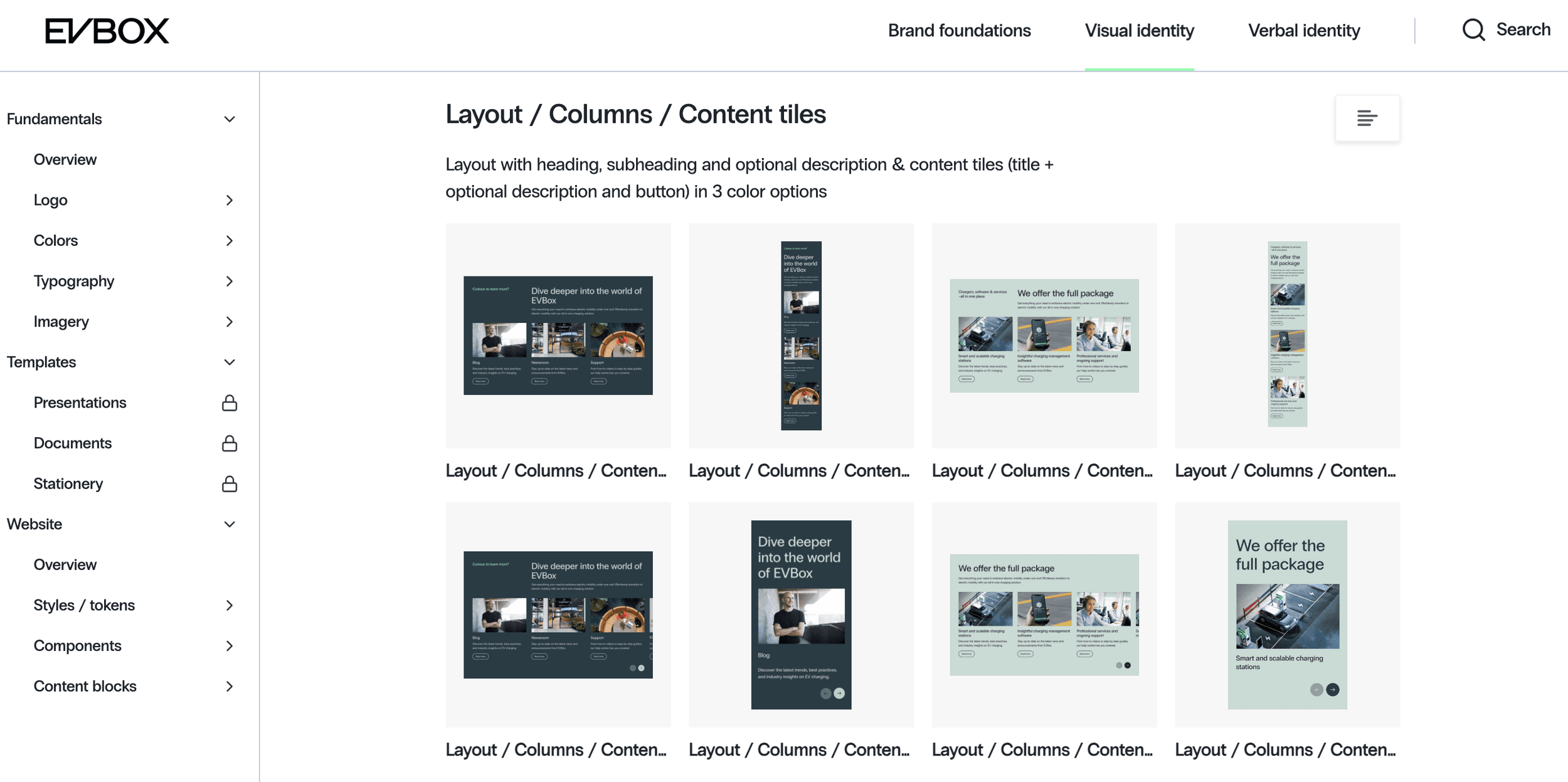1568x782 pixels.
Task: Click the Search text link
Action: [x=1523, y=29]
